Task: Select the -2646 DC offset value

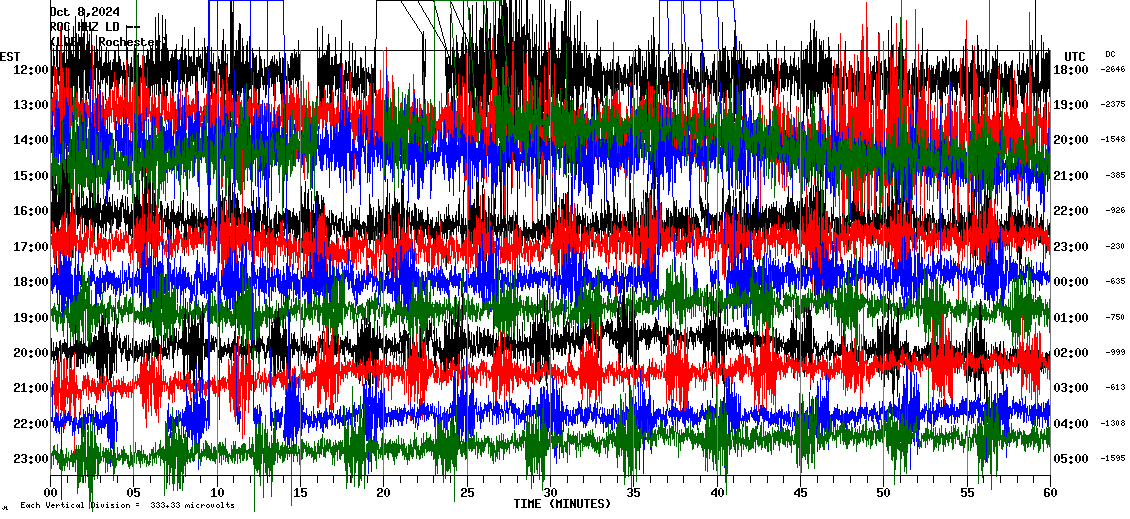Action: click(1113, 70)
